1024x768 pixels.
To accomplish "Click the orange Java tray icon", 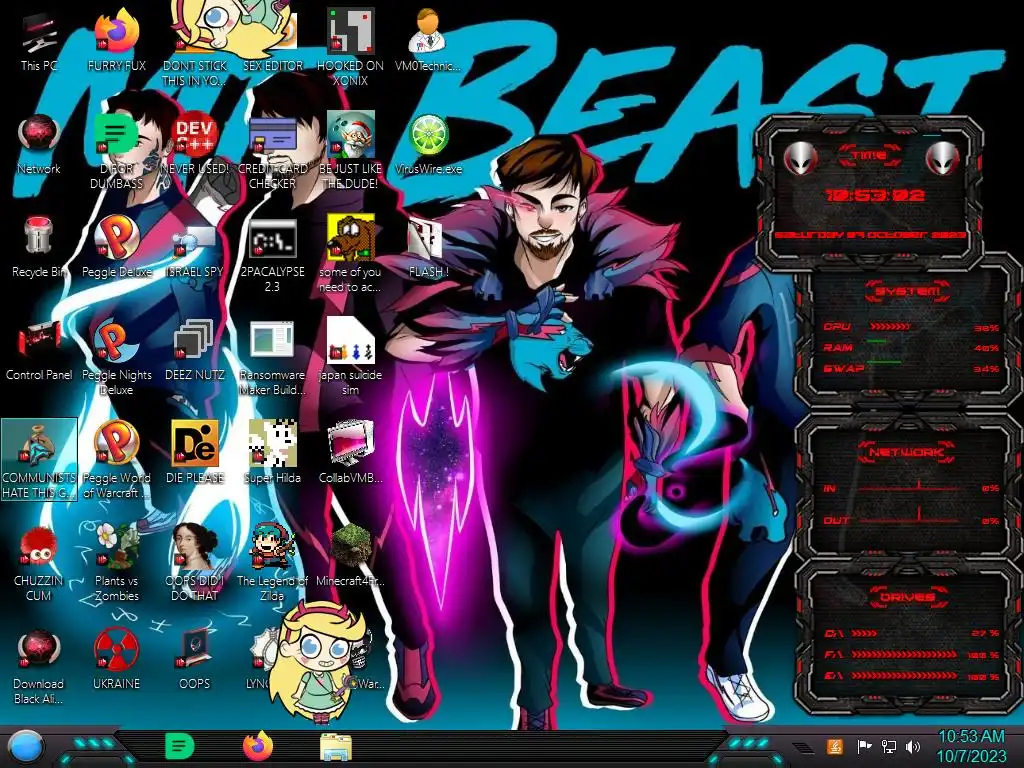I will point(835,746).
